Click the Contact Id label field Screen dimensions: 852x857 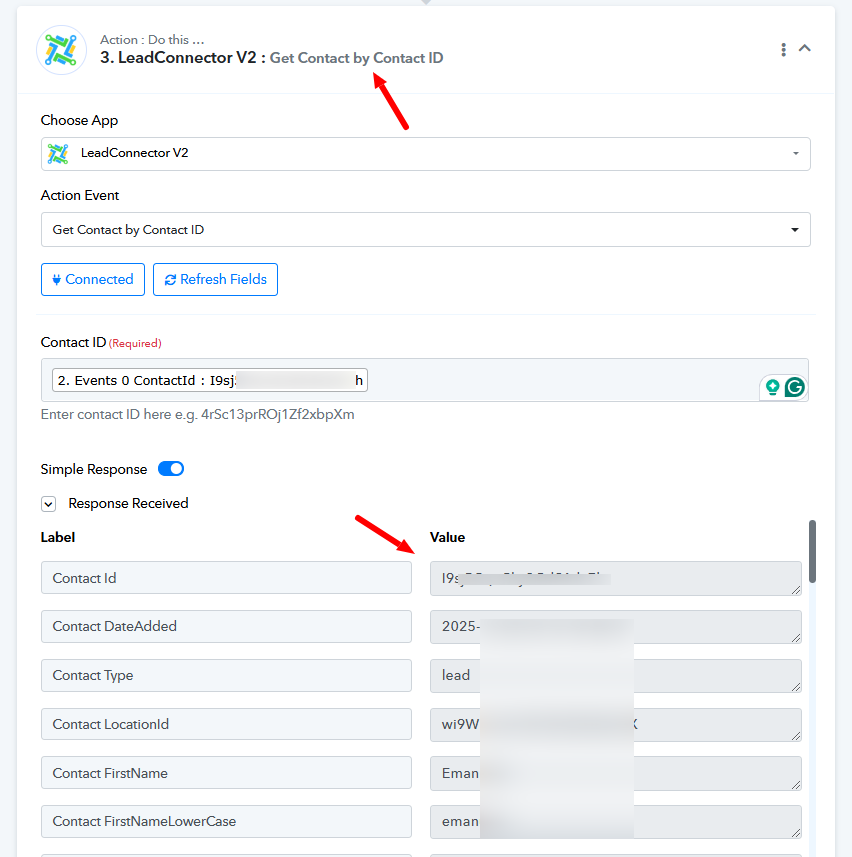(x=226, y=578)
